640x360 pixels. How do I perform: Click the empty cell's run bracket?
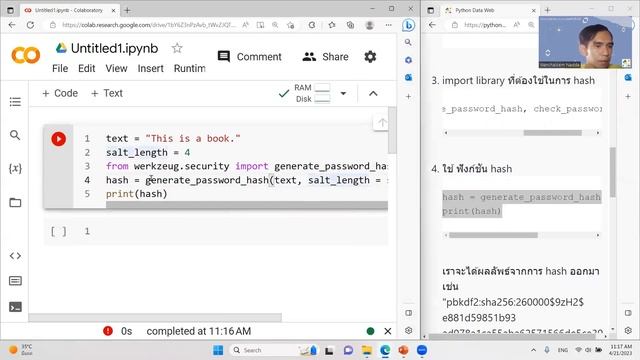(x=58, y=231)
